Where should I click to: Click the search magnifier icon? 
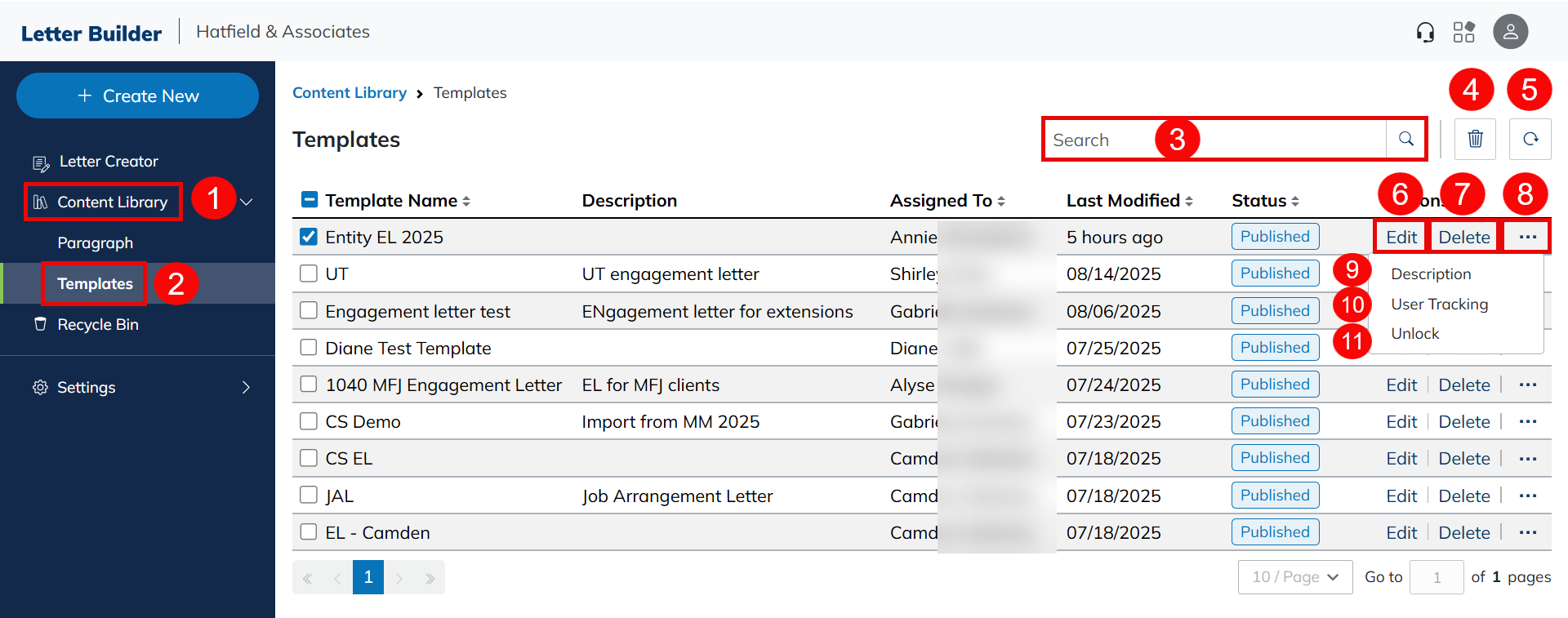point(1405,139)
